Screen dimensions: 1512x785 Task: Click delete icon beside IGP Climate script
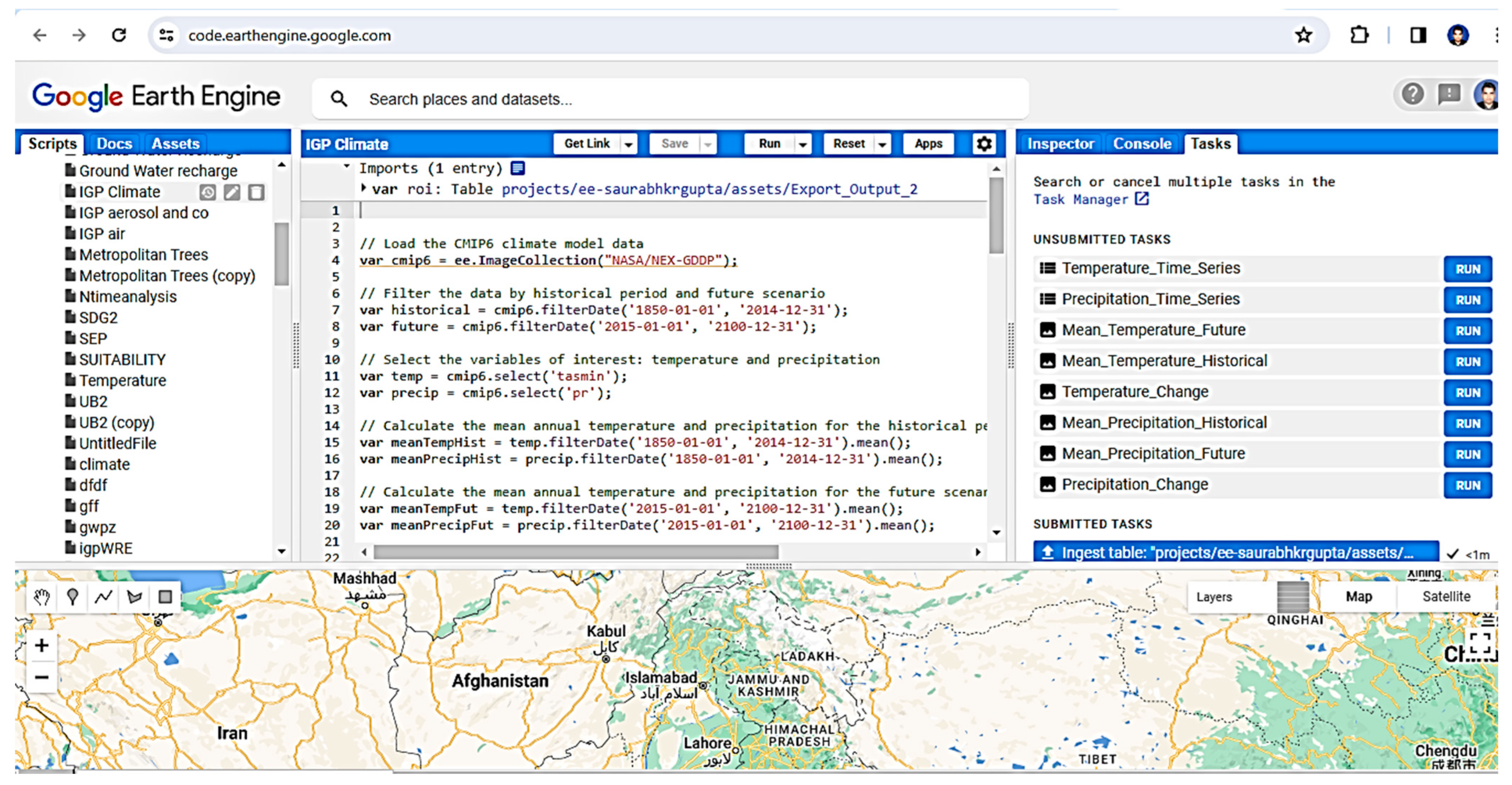coord(257,192)
